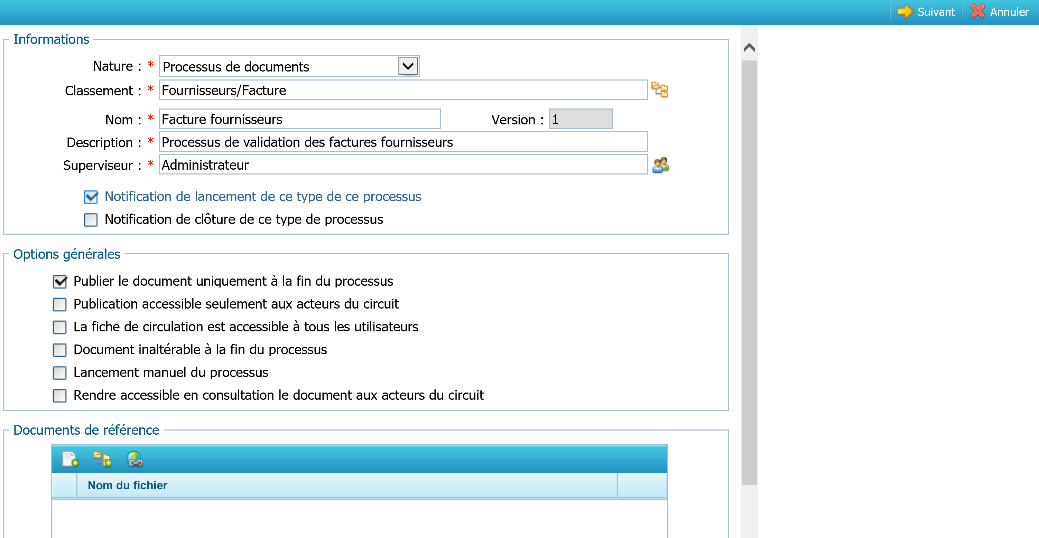
Task: Click the Description text field
Action: coord(403,142)
